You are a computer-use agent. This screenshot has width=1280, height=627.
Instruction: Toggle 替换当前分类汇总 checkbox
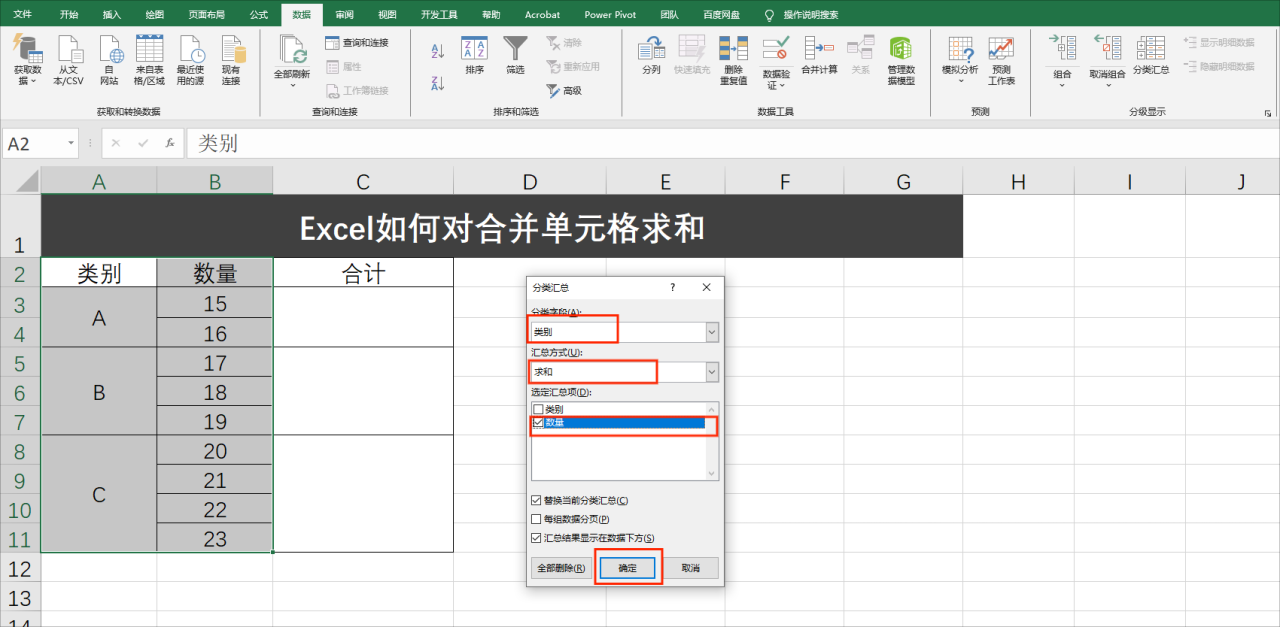(x=536, y=500)
